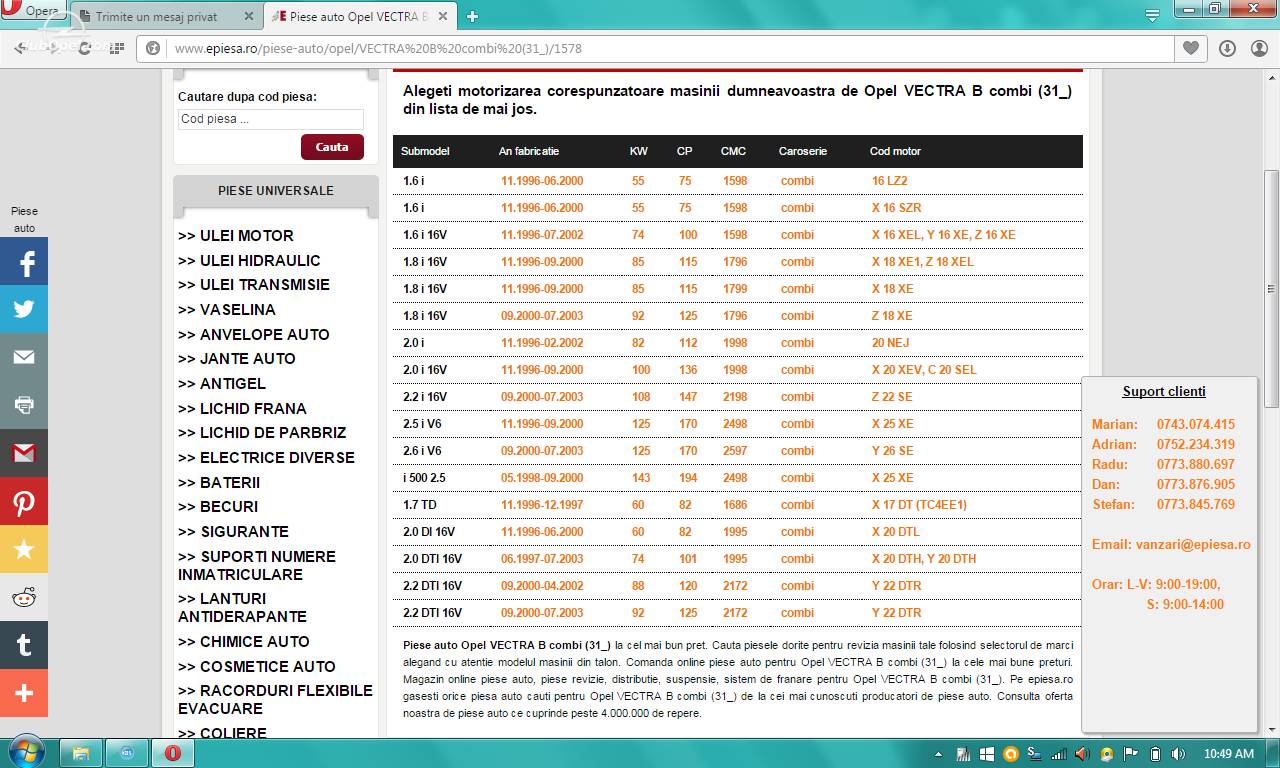This screenshot has height=768, width=1280.
Task: Click Opera icon in the taskbar
Action: pyautogui.click(x=173, y=752)
